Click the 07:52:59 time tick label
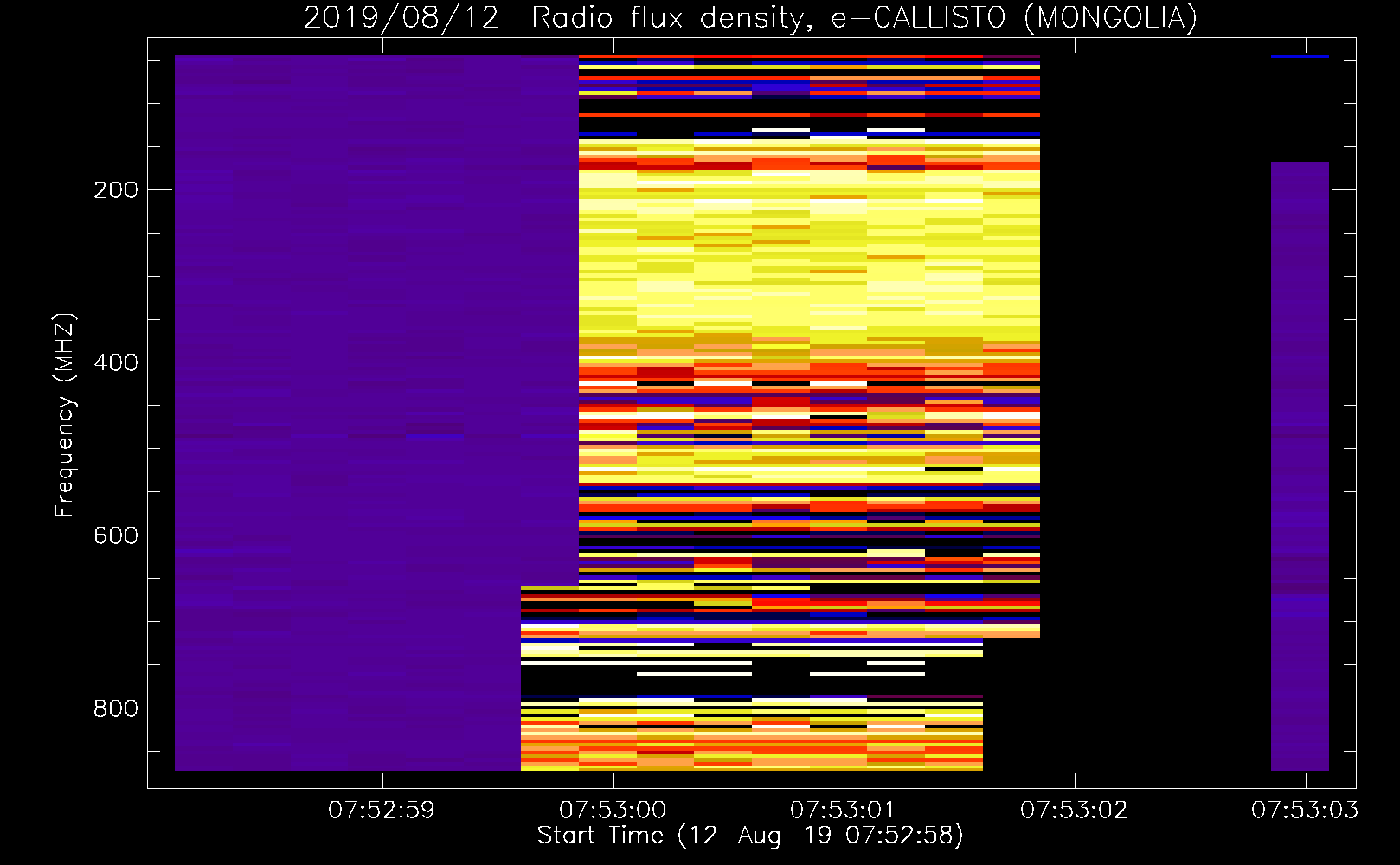The height and width of the screenshot is (865, 1400). pyautogui.click(x=382, y=811)
